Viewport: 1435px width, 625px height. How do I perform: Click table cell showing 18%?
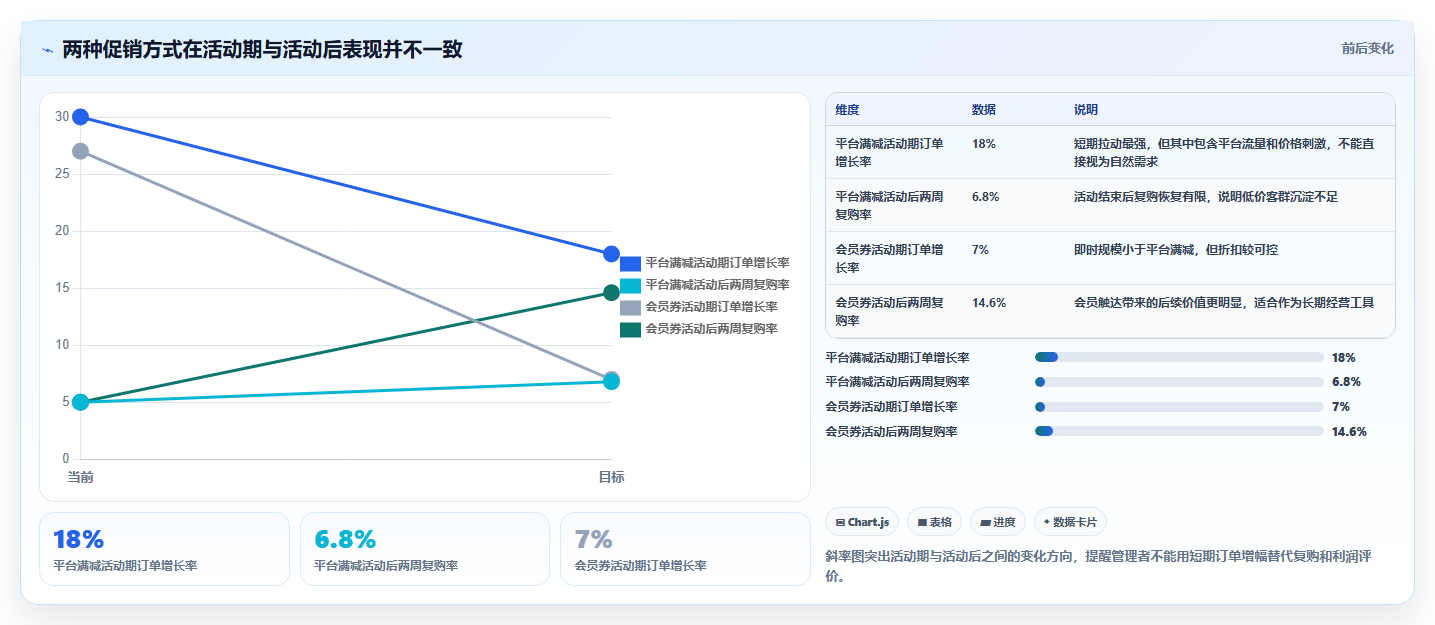tap(984, 144)
